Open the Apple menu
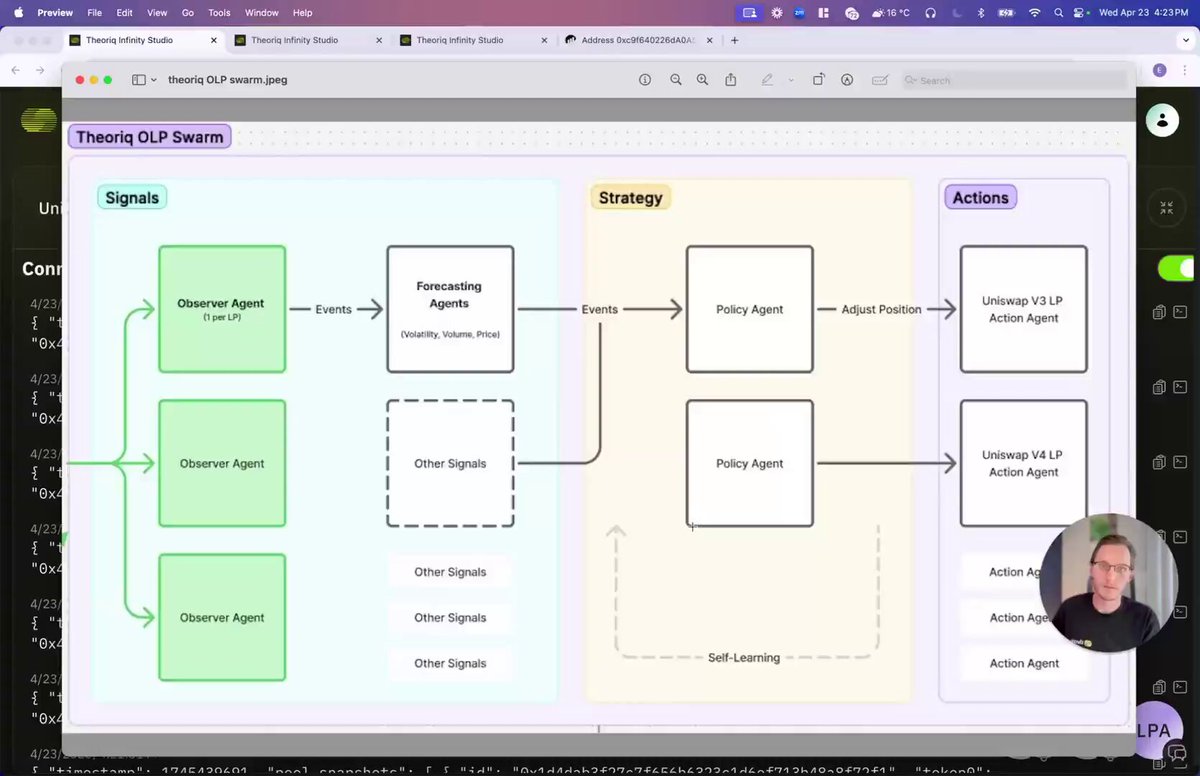The width and height of the screenshot is (1200, 776). [17, 13]
